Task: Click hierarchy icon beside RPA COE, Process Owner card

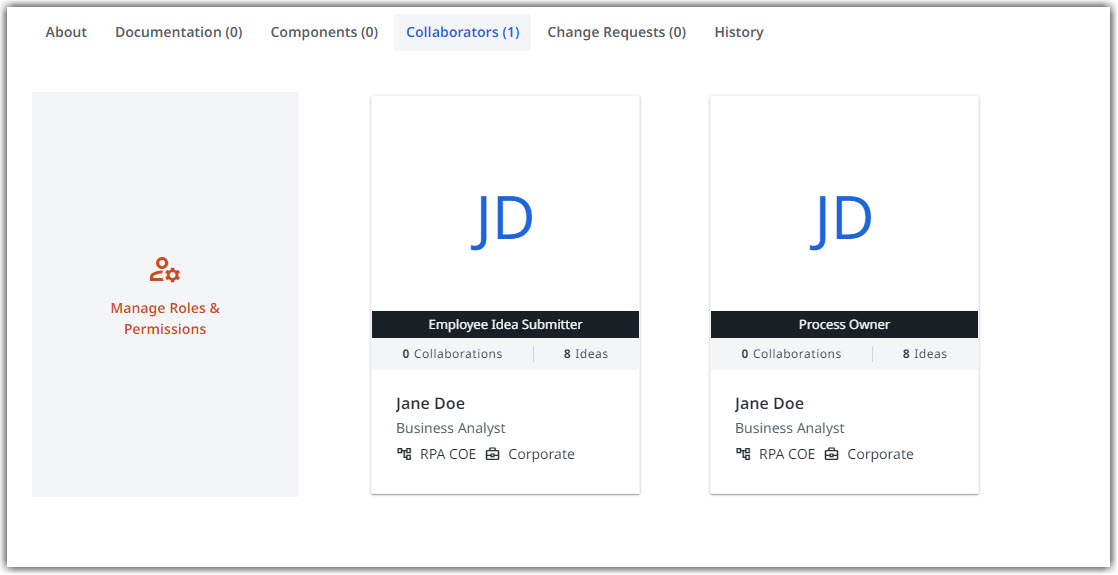Action: 743,454
